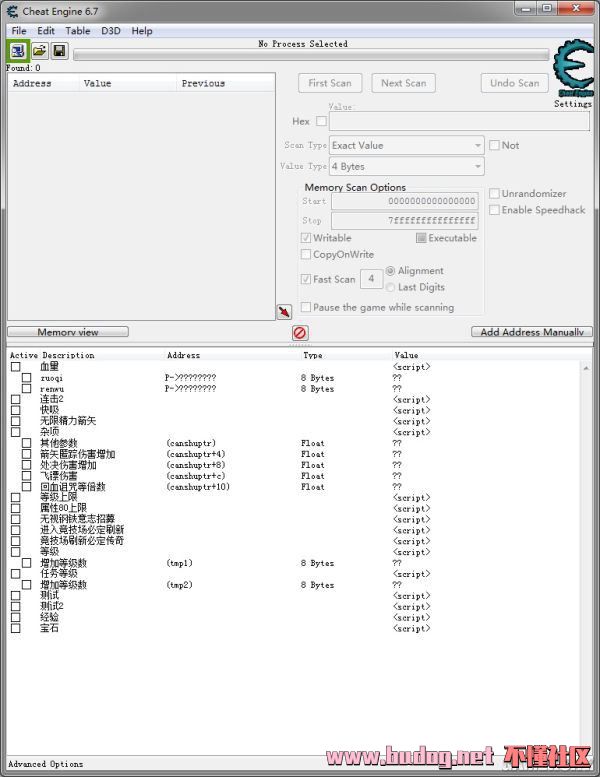This screenshot has width=600, height=777.
Task: Click the red no-entry clear list icon
Action: click(x=300, y=333)
